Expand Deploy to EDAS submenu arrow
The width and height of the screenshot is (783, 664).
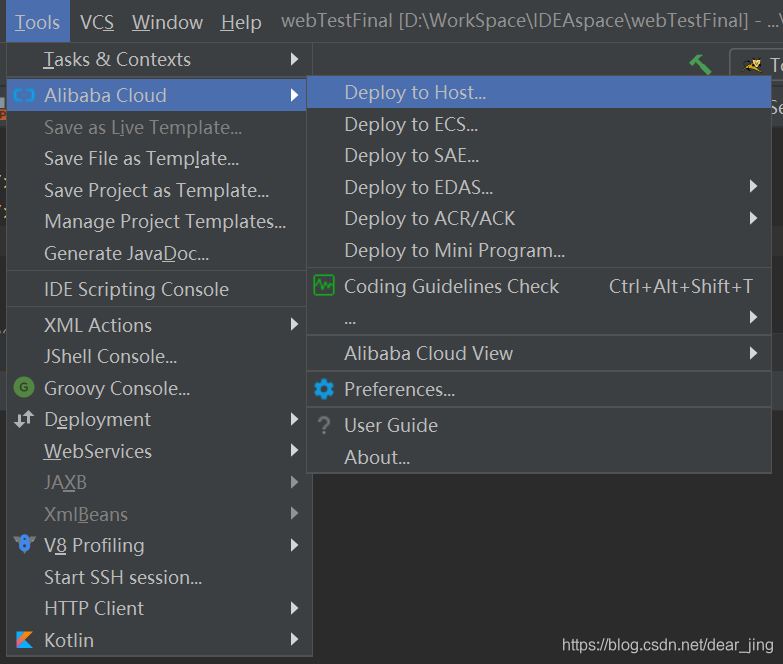click(754, 187)
